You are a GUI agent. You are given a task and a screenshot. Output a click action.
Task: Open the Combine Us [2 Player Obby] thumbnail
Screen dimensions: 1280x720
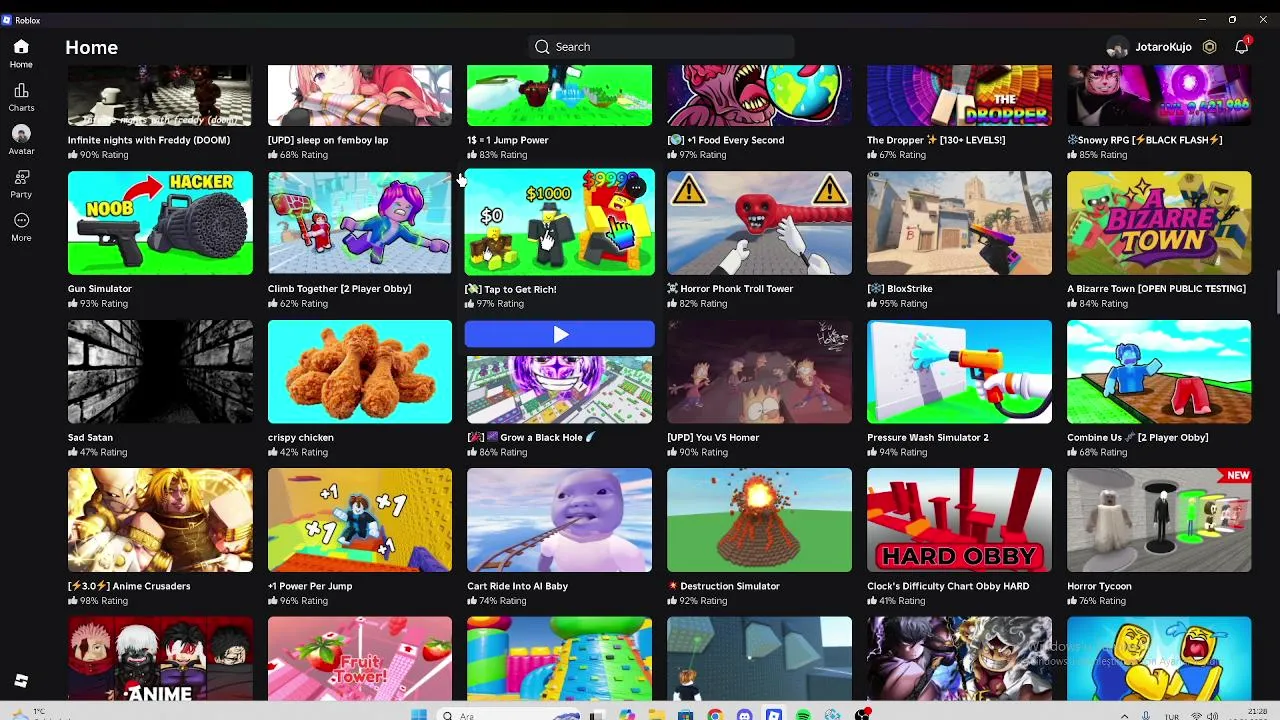click(1159, 372)
